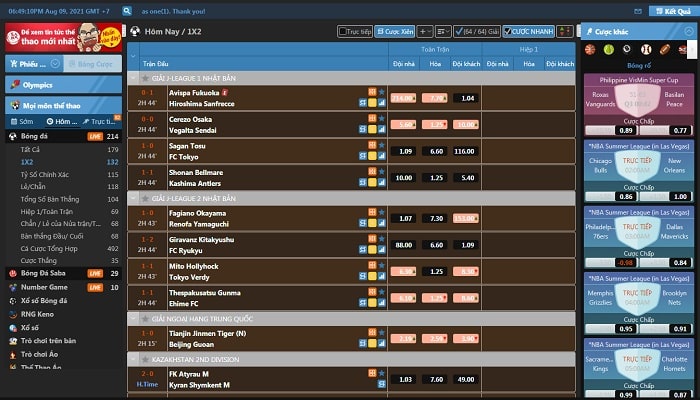Select Lẻ/Chẵn market in sidebar
Viewport: 700px width, 400px height.
[x=33, y=187]
